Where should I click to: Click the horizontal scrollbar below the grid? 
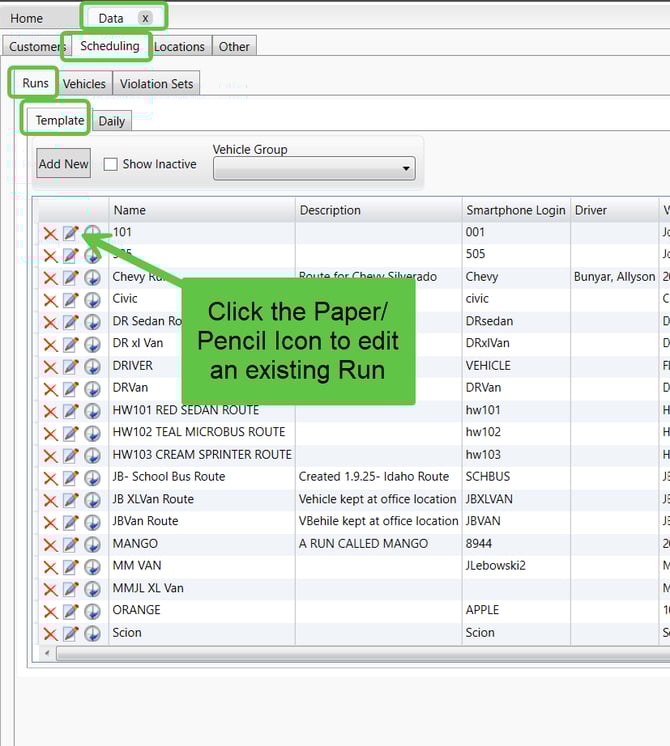point(360,653)
